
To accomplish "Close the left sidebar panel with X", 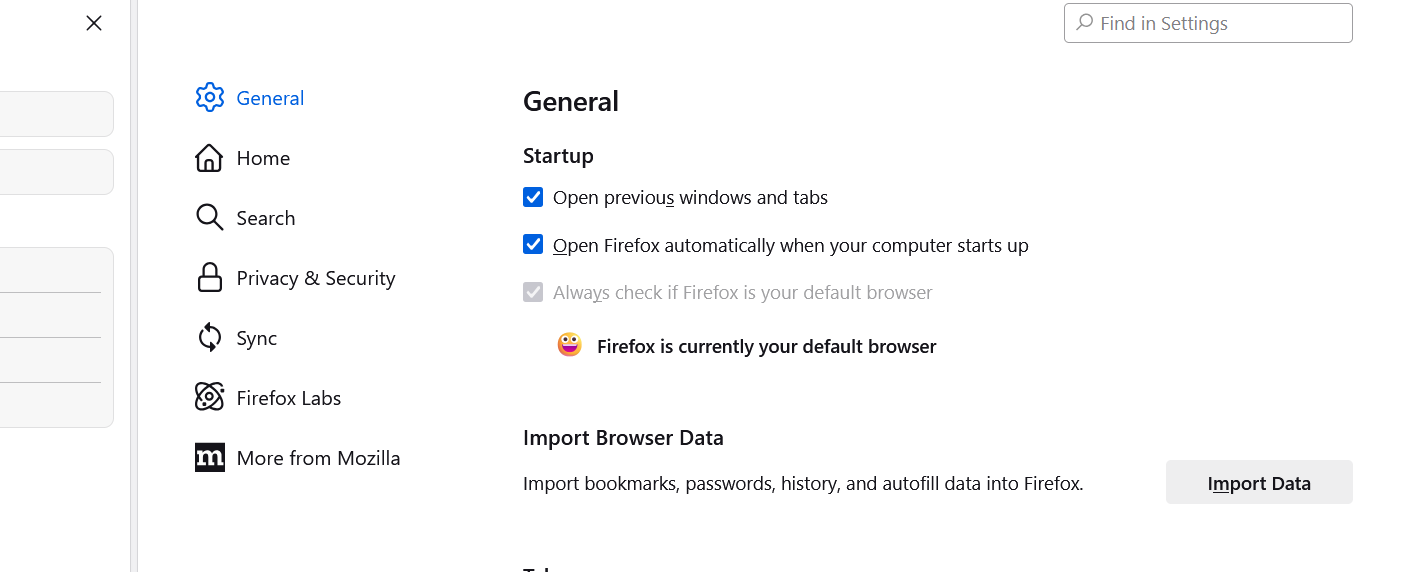I will [x=94, y=23].
